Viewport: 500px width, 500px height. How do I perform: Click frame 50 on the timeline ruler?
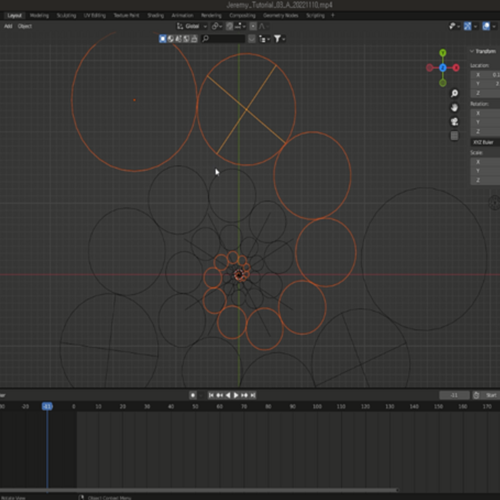pos(195,406)
